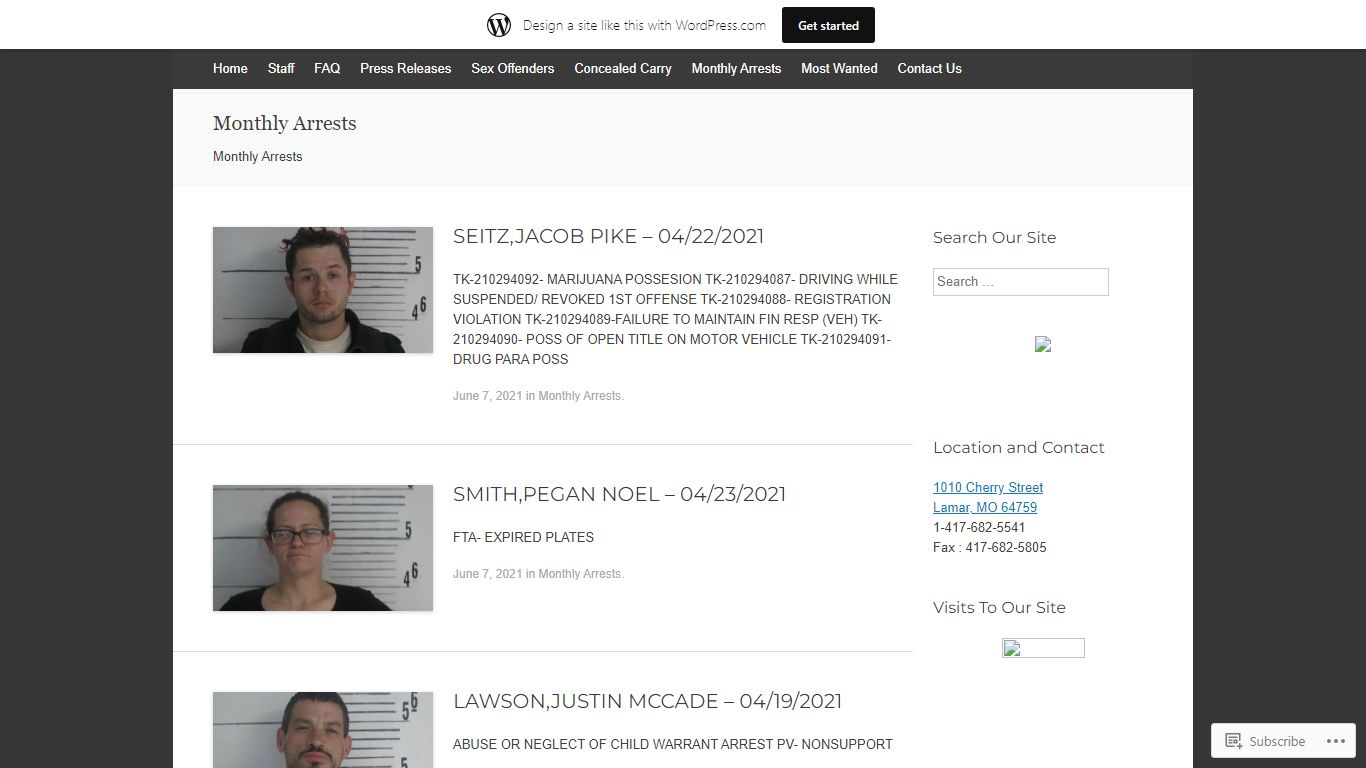Navigate to Press Releases
Screen dimensions: 1366x768
pos(406,68)
